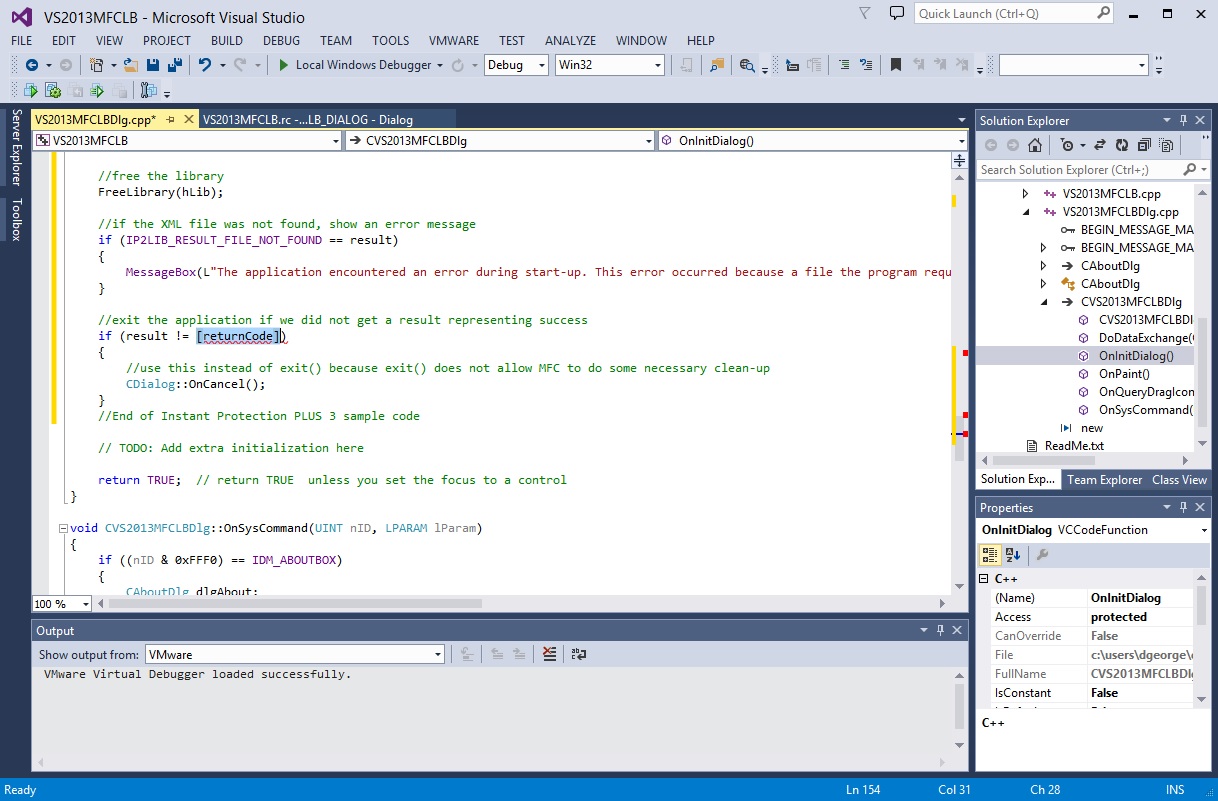Screen dimensions: 1218x801
Task: Select DoDataExchange in Solution Explorer
Action: (1145, 338)
